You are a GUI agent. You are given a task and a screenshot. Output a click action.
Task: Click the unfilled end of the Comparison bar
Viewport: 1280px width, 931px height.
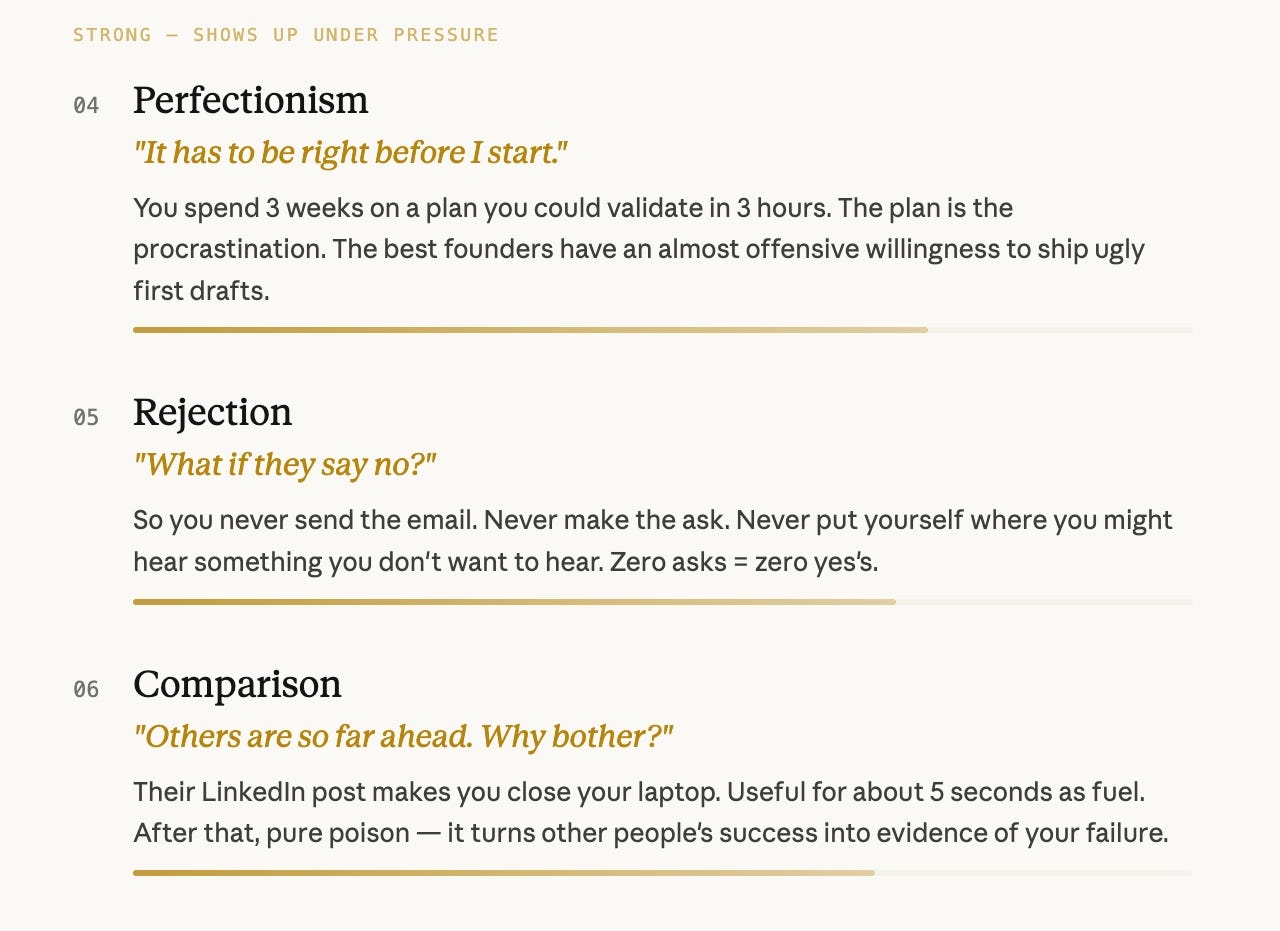coord(1033,873)
